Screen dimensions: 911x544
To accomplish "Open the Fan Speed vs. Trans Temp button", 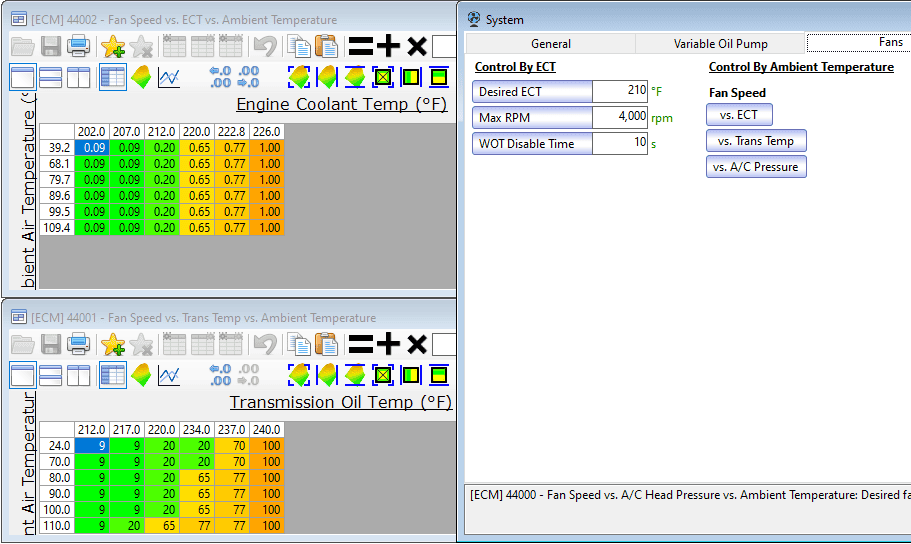I will tap(756, 141).
